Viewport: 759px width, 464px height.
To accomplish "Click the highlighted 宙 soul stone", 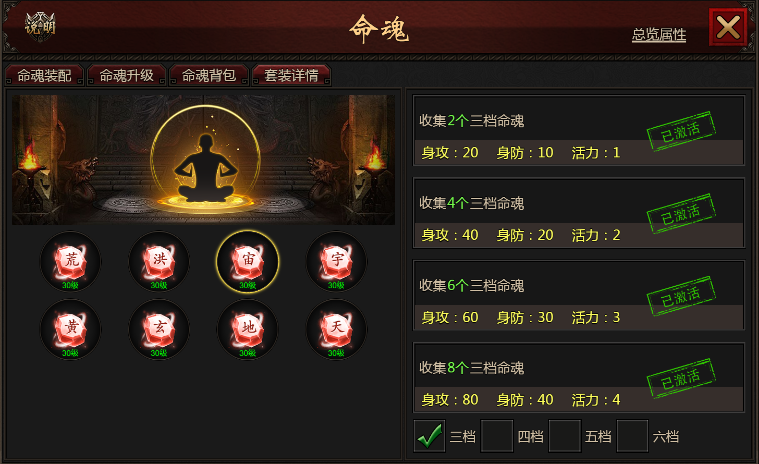I will [247, 262].
